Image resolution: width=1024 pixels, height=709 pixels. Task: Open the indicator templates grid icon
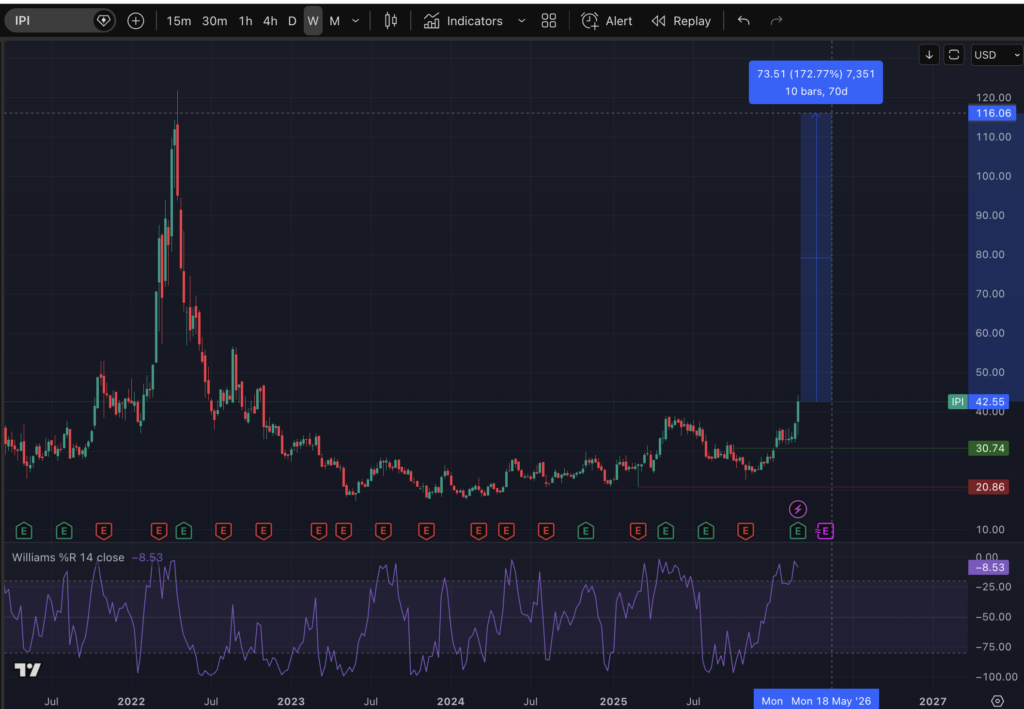point(549,21)
